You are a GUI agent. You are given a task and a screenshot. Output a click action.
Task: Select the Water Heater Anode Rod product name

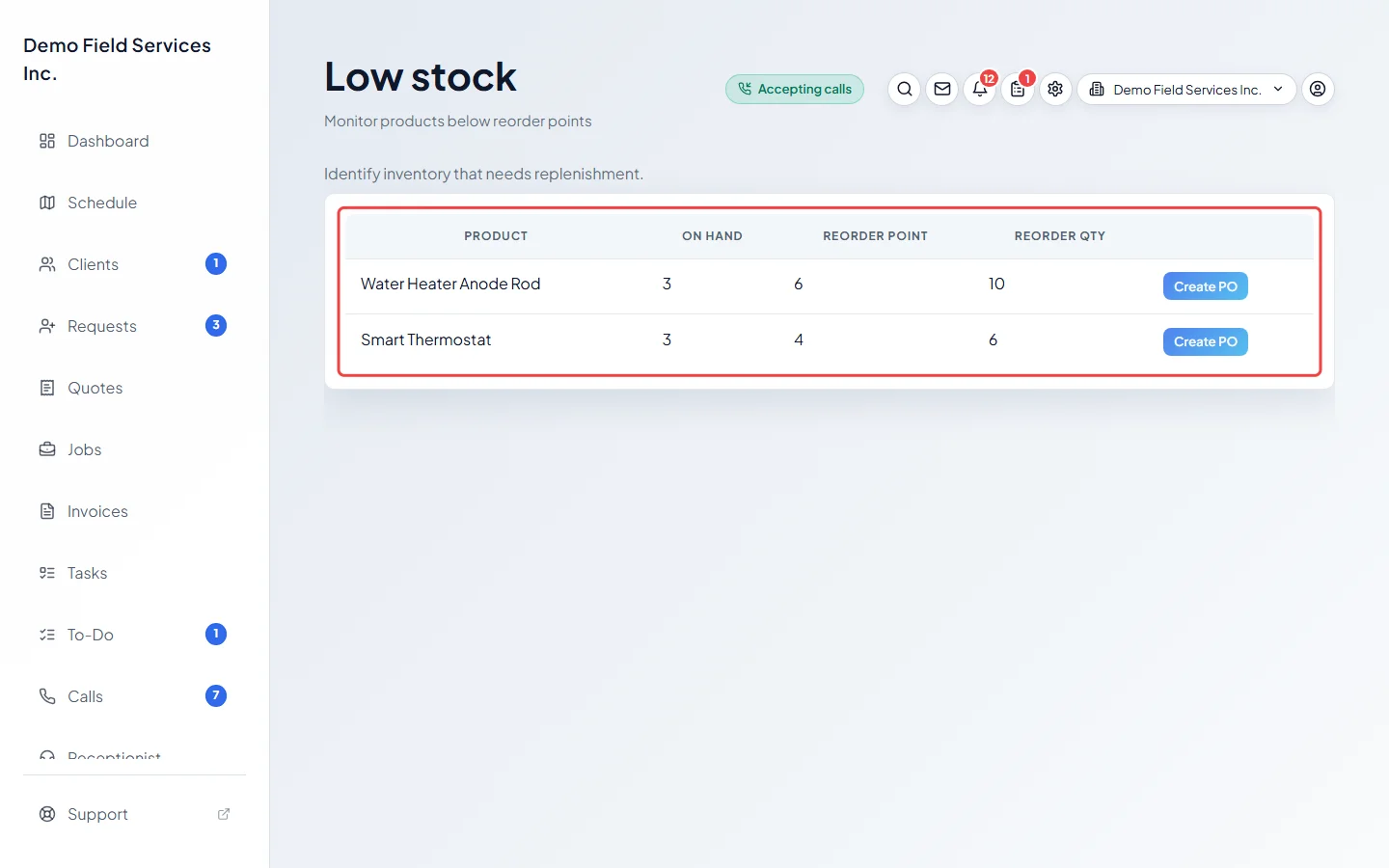[450, 284]
